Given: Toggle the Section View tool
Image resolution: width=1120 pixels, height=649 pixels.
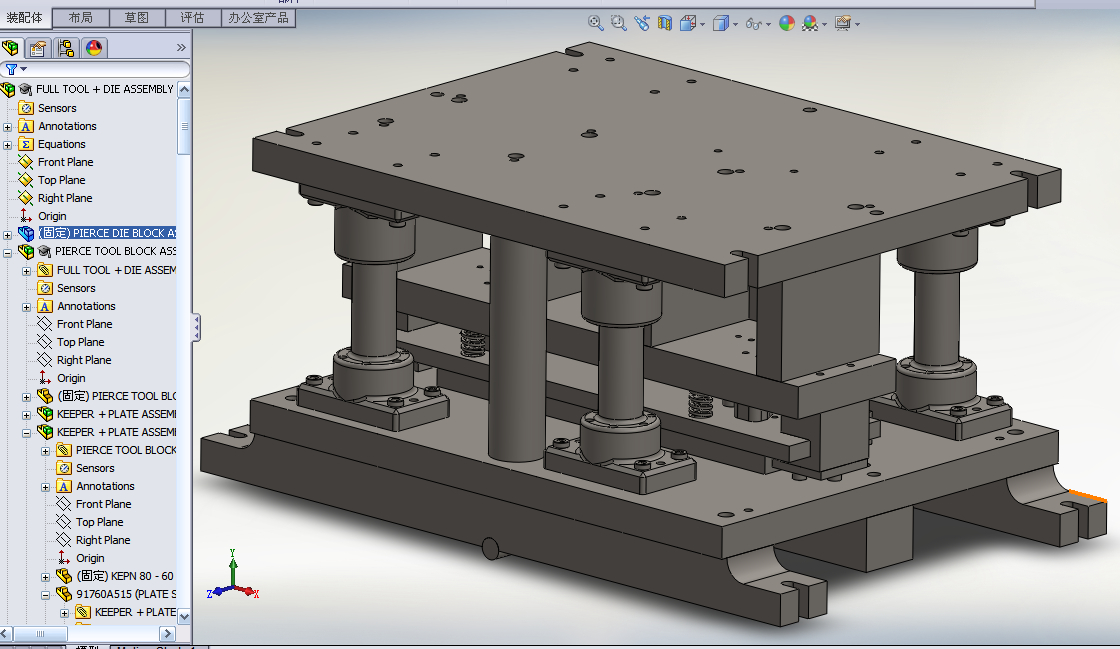Looking at the screenshot, I should click(x=664, y=23).
